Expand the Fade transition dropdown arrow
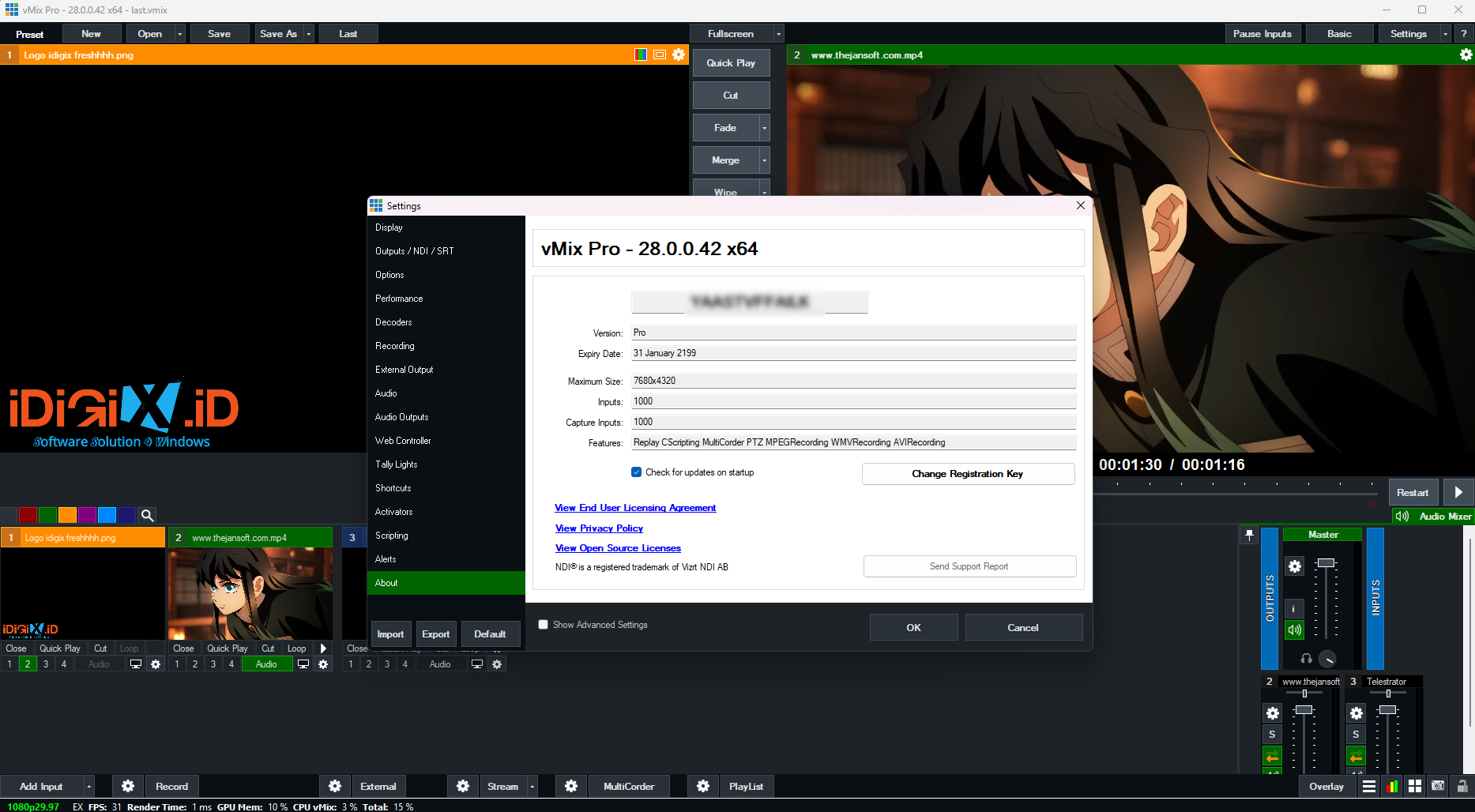The height and width of the screenshot is (812, 1475). [764, 128]
